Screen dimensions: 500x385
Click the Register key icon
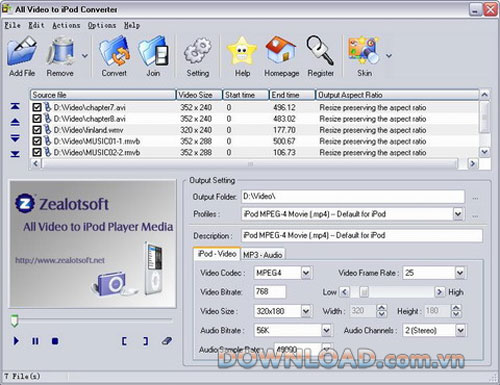pyautogui.click(x=320, y=51)
